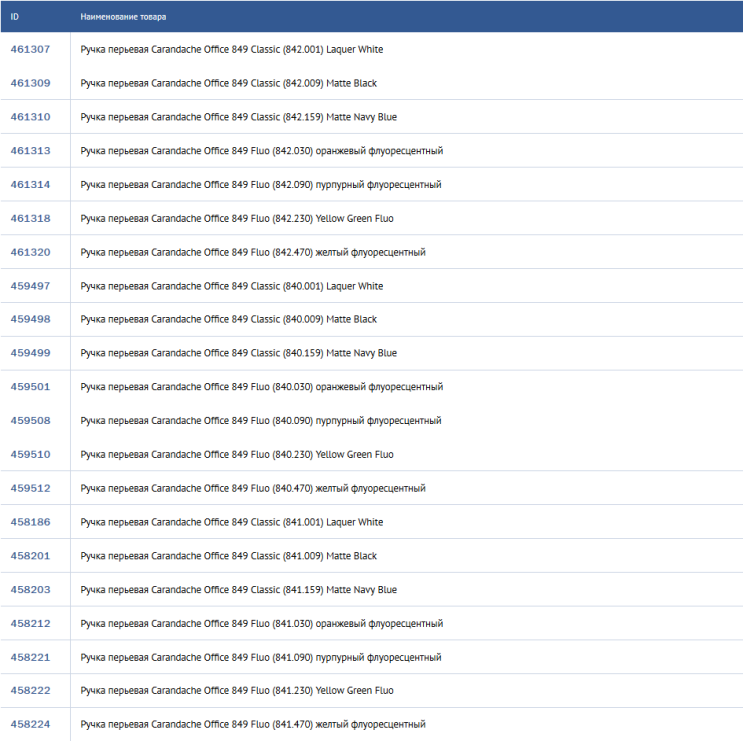Open product ID link 459497
Screen dimensions: 743x741
pyautogui.click(x=30, y=286)
